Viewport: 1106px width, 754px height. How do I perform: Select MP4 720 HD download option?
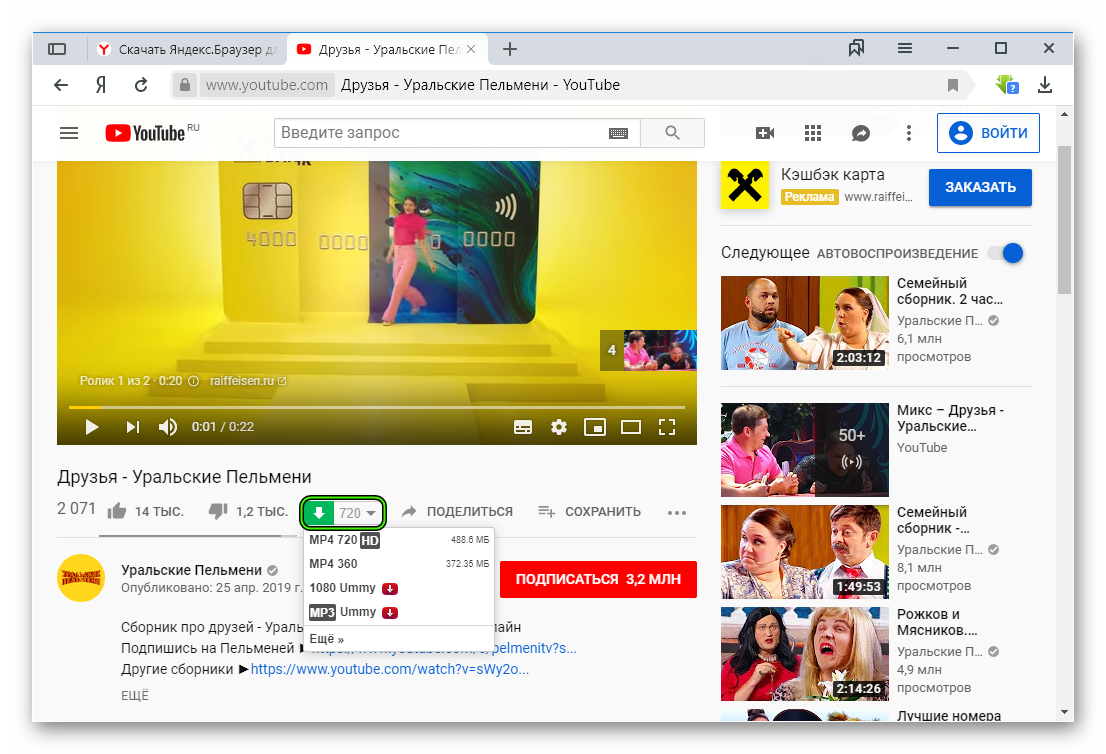click(399, 540)
